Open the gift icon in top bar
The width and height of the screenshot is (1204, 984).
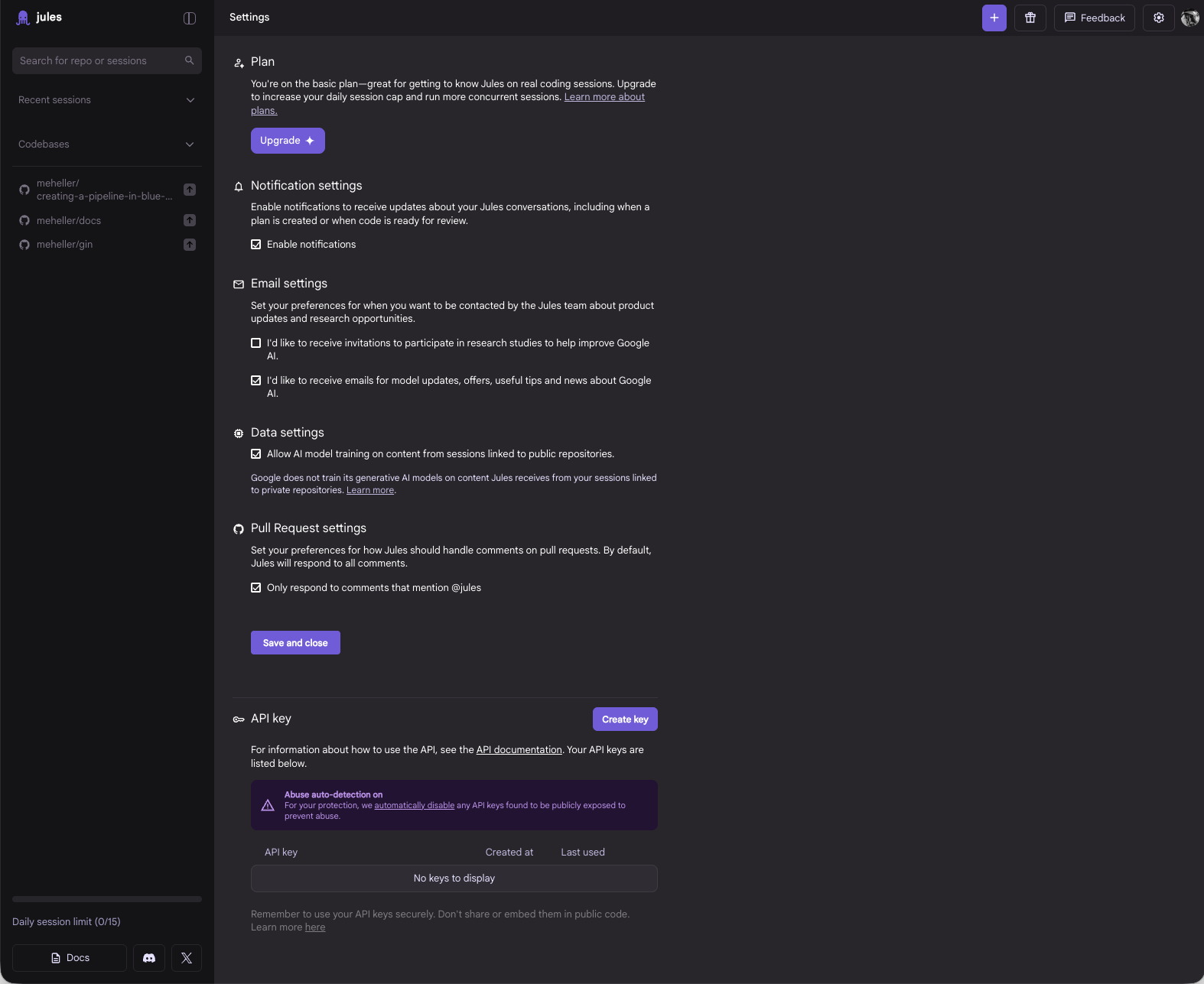(1030, 18)
